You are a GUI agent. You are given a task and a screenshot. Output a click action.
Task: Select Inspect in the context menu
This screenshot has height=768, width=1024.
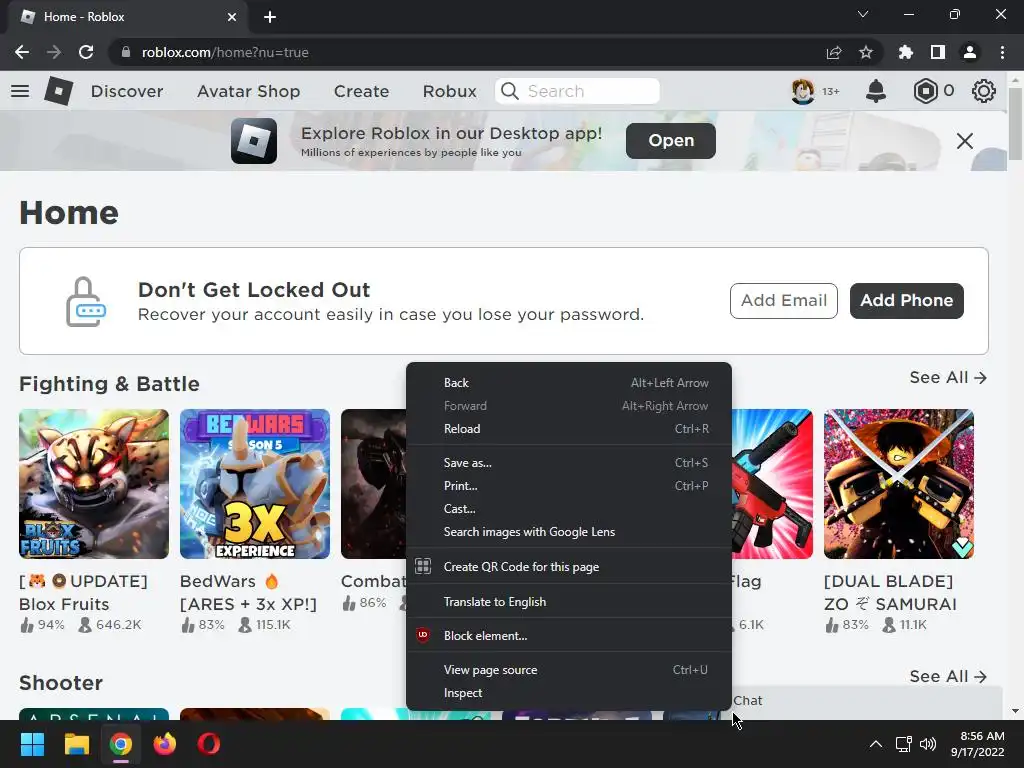coord(569,693)
